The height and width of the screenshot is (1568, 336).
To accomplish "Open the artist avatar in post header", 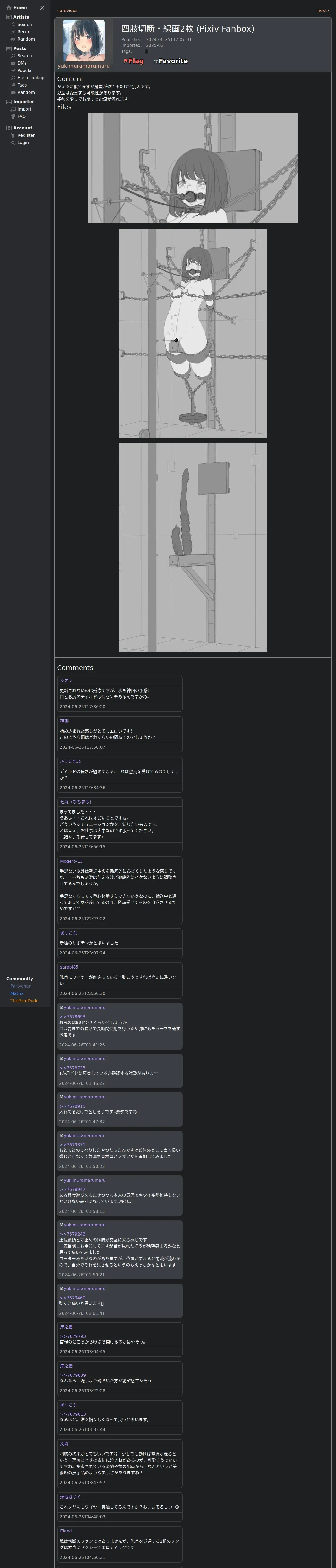I will pyautogui.click(x=83, y=40).
